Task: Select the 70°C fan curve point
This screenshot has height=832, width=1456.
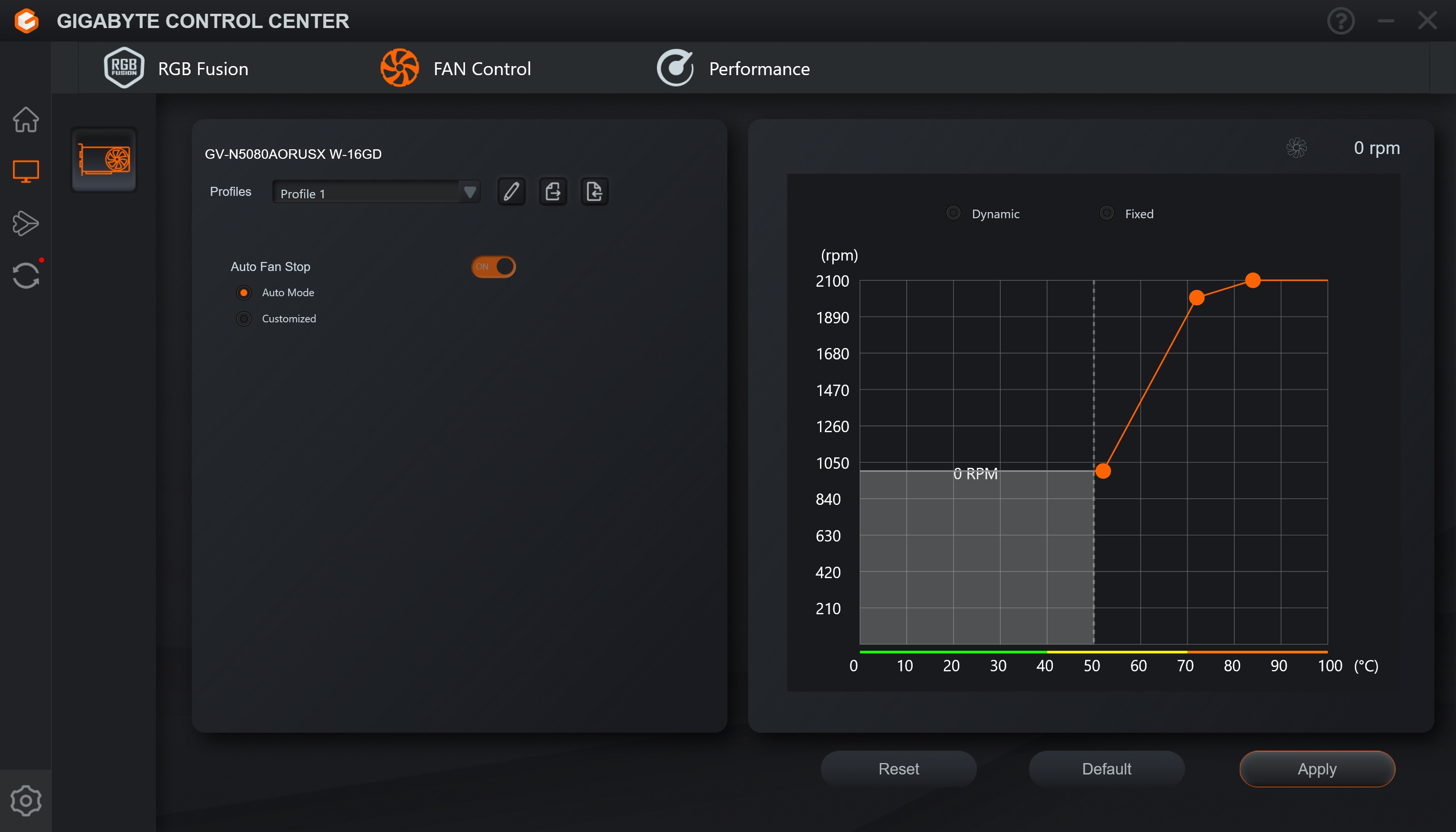Action: click(1196, 298)
